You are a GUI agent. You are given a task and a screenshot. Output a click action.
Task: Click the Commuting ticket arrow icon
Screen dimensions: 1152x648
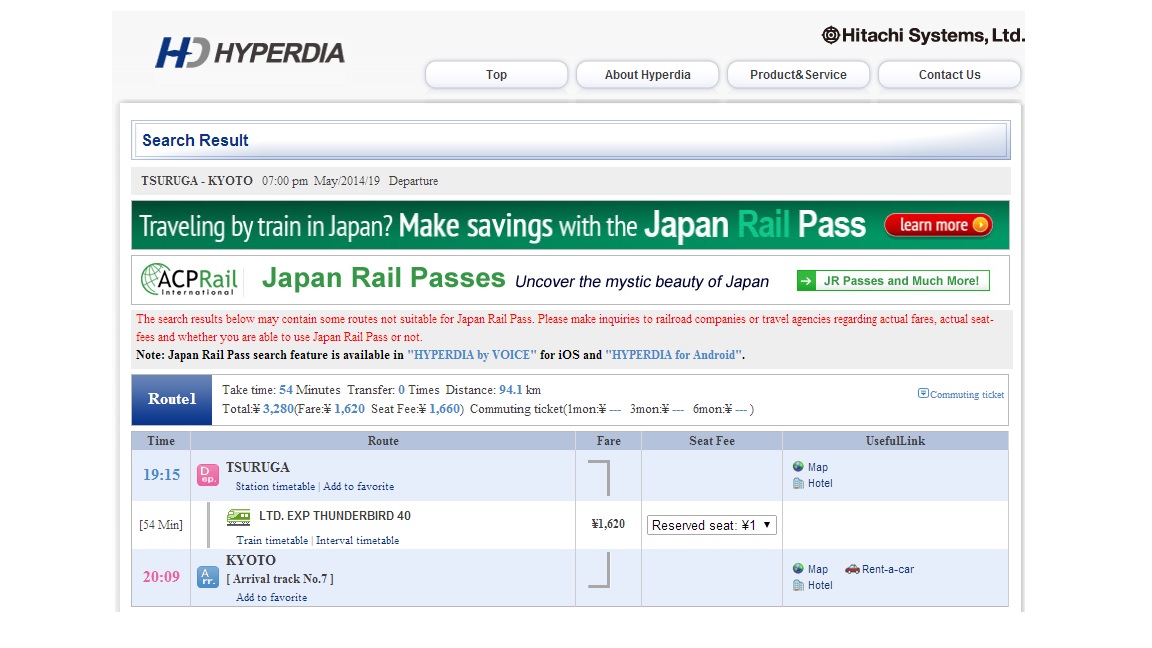[x=923, y=393]
